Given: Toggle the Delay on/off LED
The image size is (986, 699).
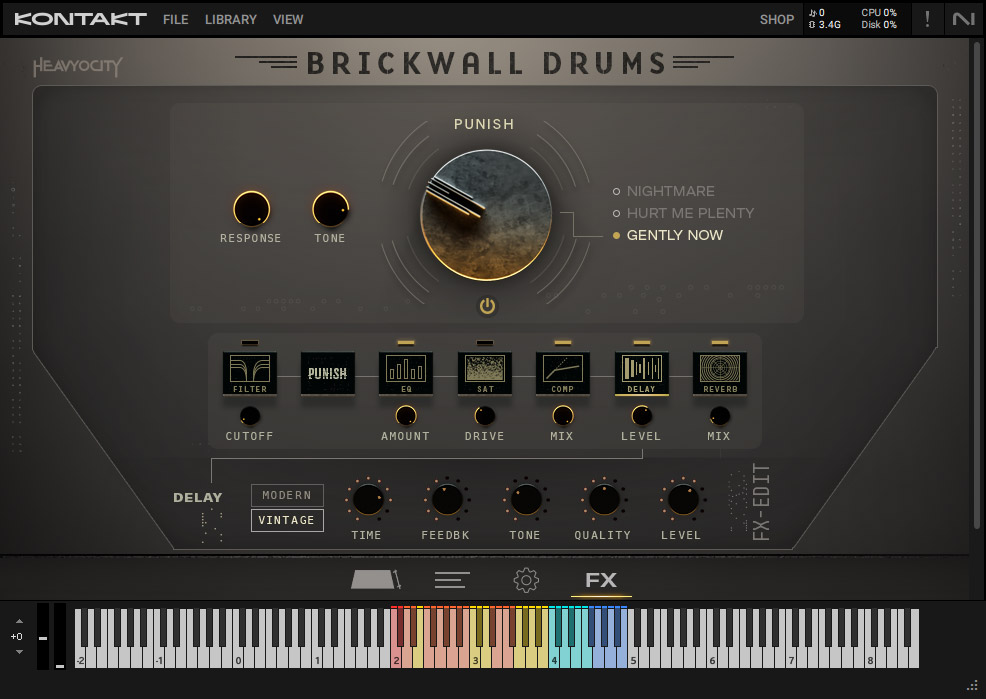Looking at the screenshot, I should [x=641, y=343].
